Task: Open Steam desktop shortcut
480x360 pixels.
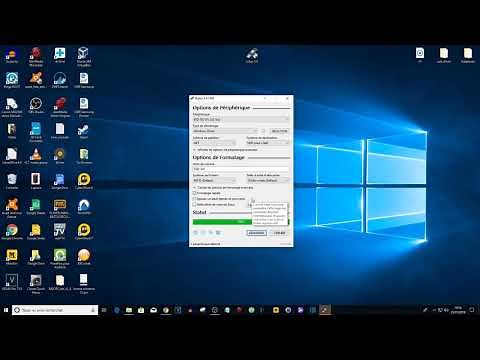Action: (84, 131)
